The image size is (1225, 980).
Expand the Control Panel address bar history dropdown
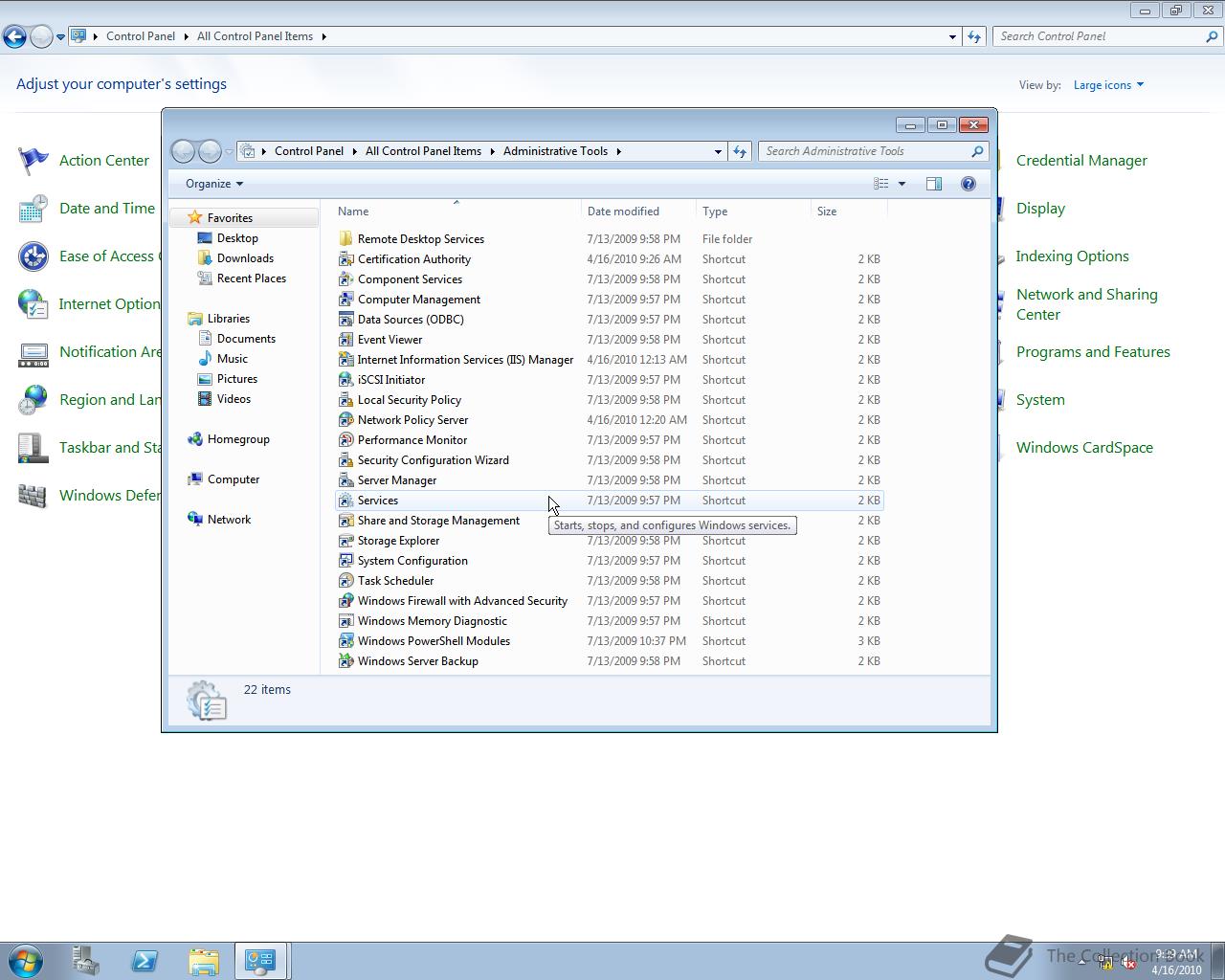click(952, 36)
